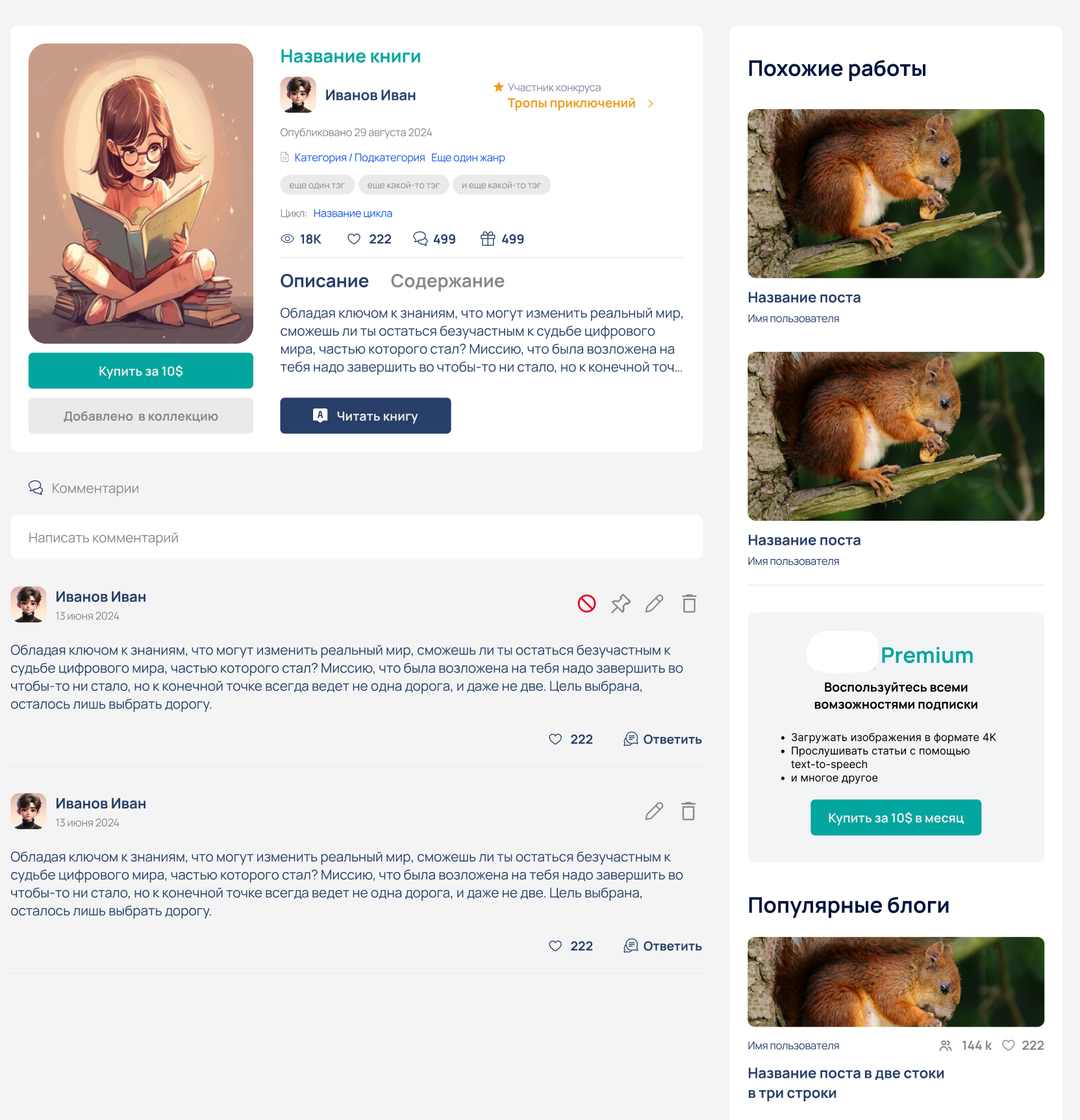Click the block user icon on first comment
1080x1120 pixels.
click(586, 604)
